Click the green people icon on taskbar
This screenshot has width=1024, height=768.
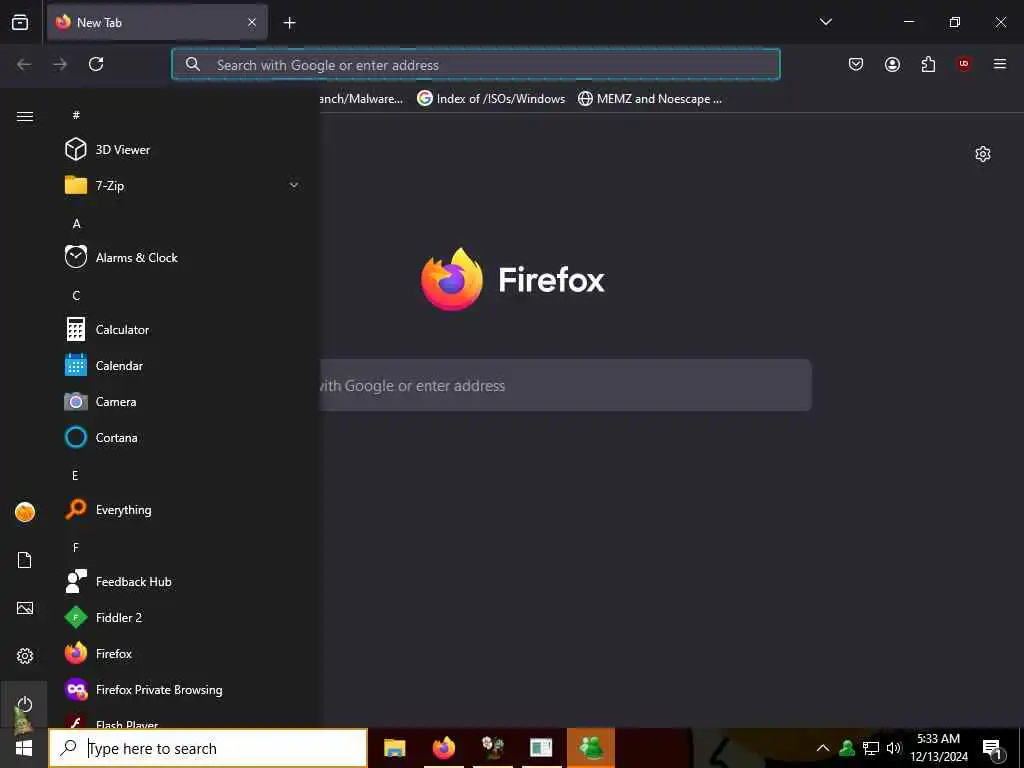(591, 748)
